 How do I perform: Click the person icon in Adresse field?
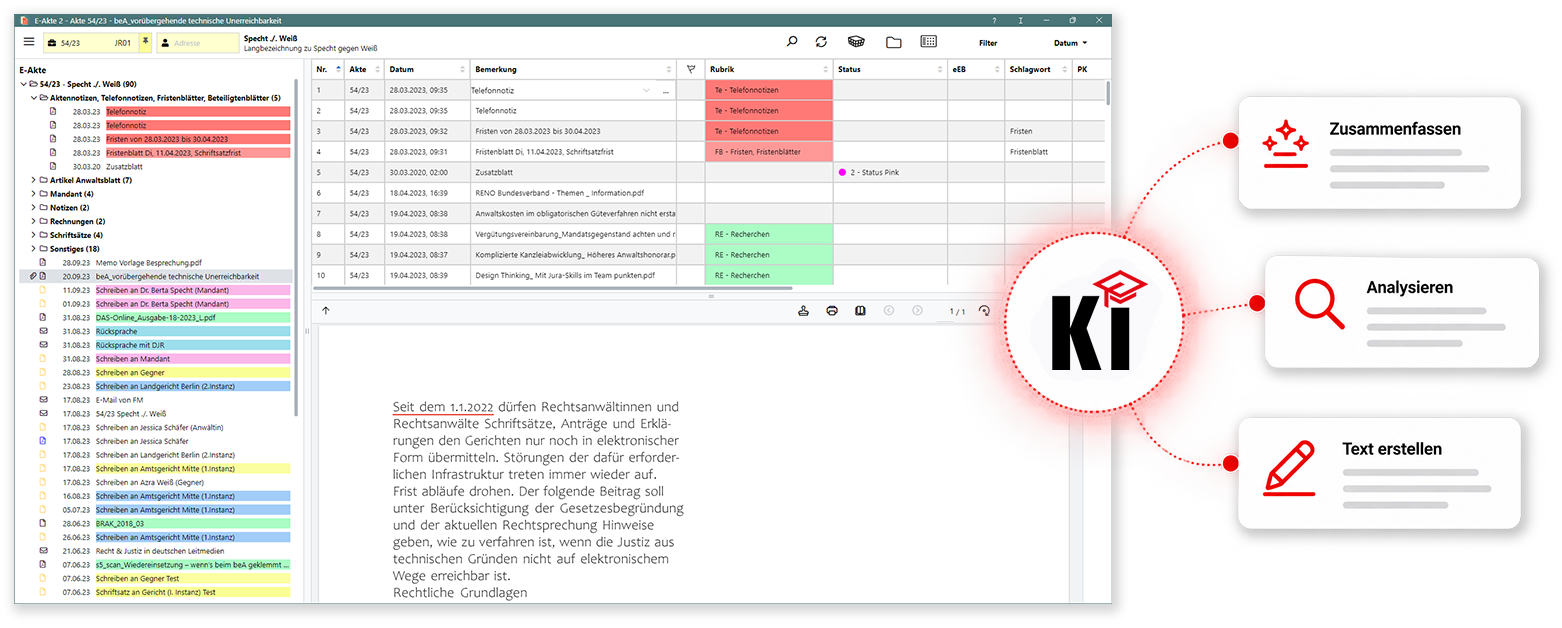pyautogui.click(x=165, y=43)
